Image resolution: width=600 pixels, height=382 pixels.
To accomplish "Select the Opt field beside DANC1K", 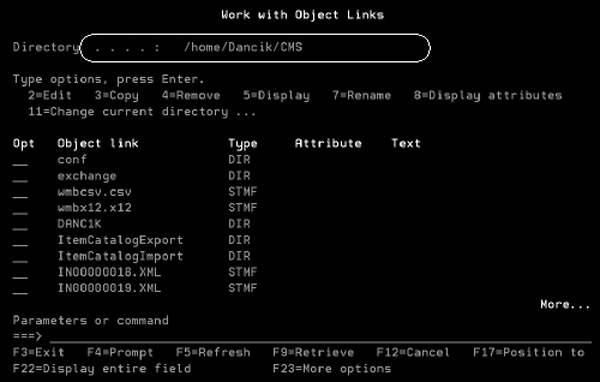I will click(x=20, y=224).
